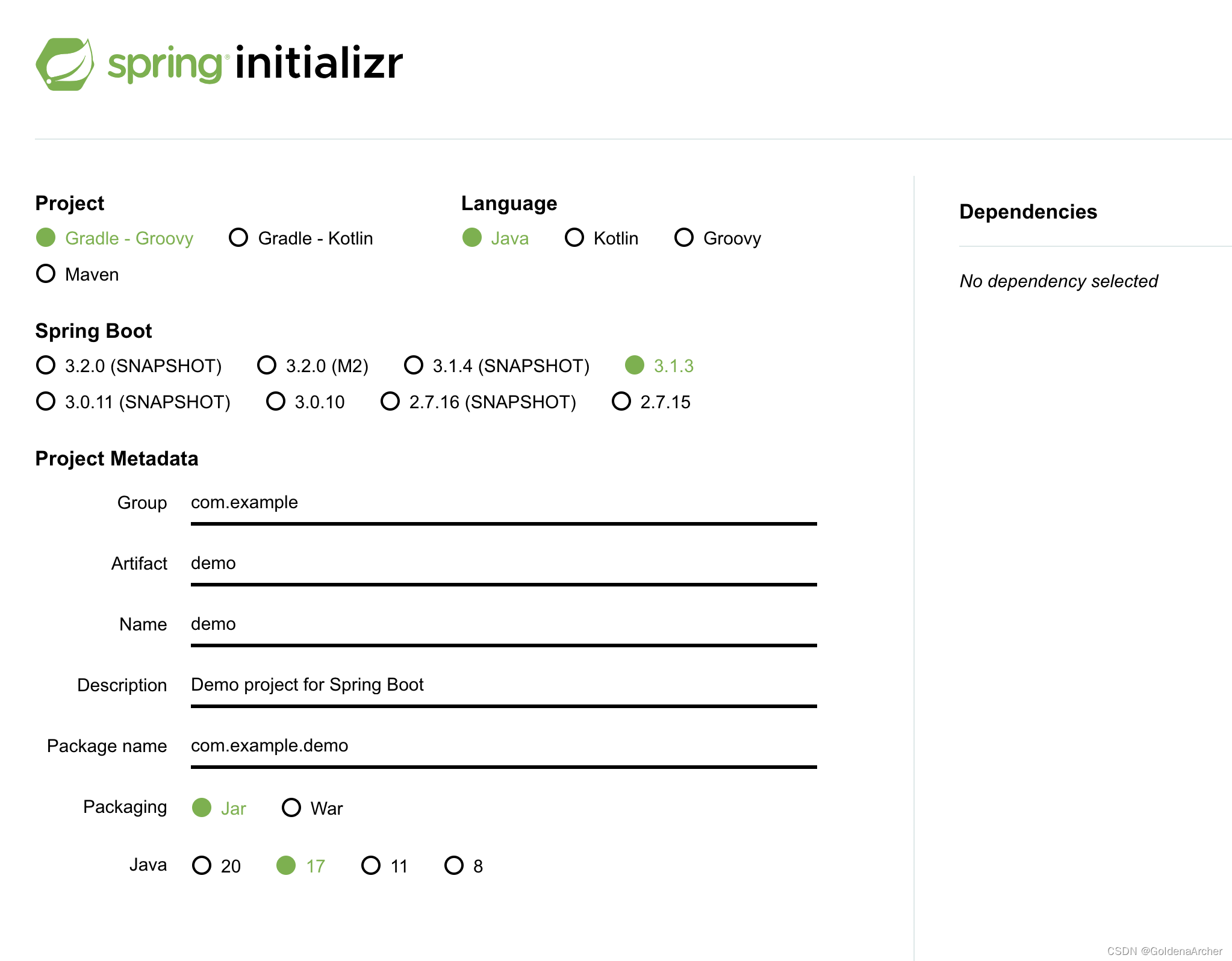
Task: Click the Spring Boot section heading
Action: (93, 331)
